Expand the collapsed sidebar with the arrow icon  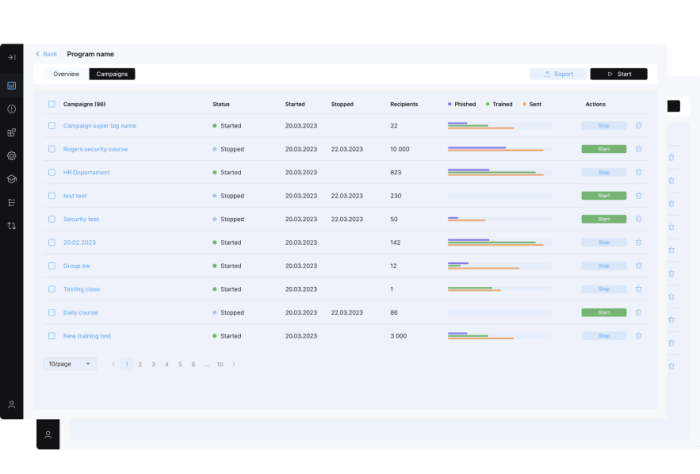point(12,57)
